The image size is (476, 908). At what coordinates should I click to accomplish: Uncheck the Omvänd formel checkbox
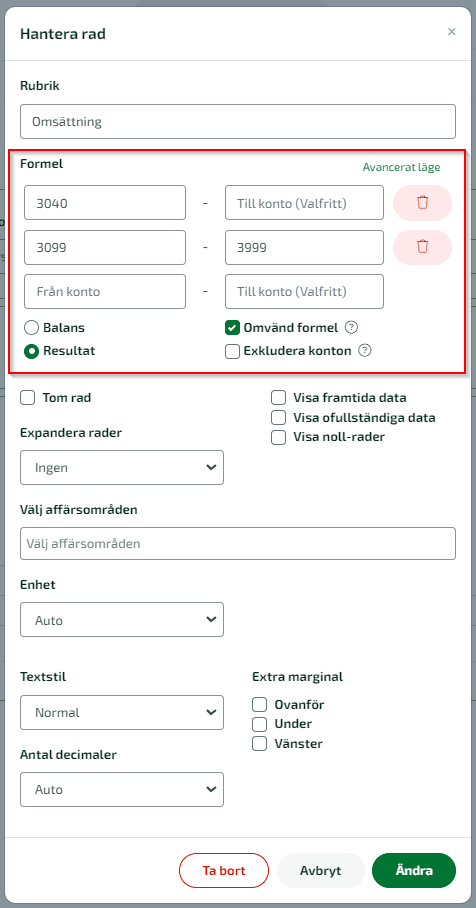232,328
